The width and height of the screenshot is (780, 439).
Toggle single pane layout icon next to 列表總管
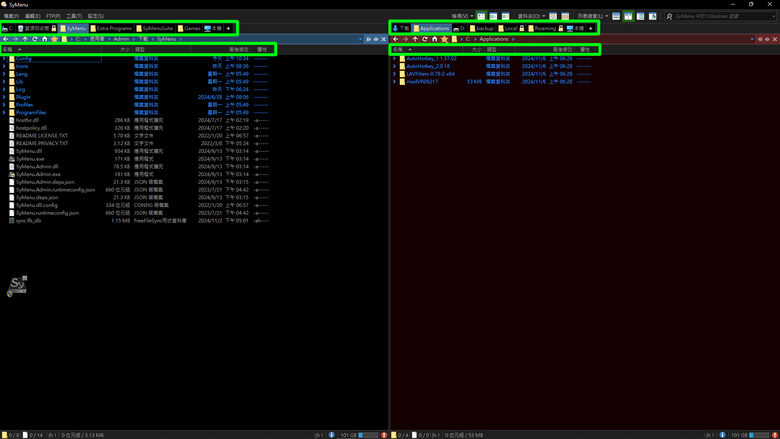[x=616, y=16]
